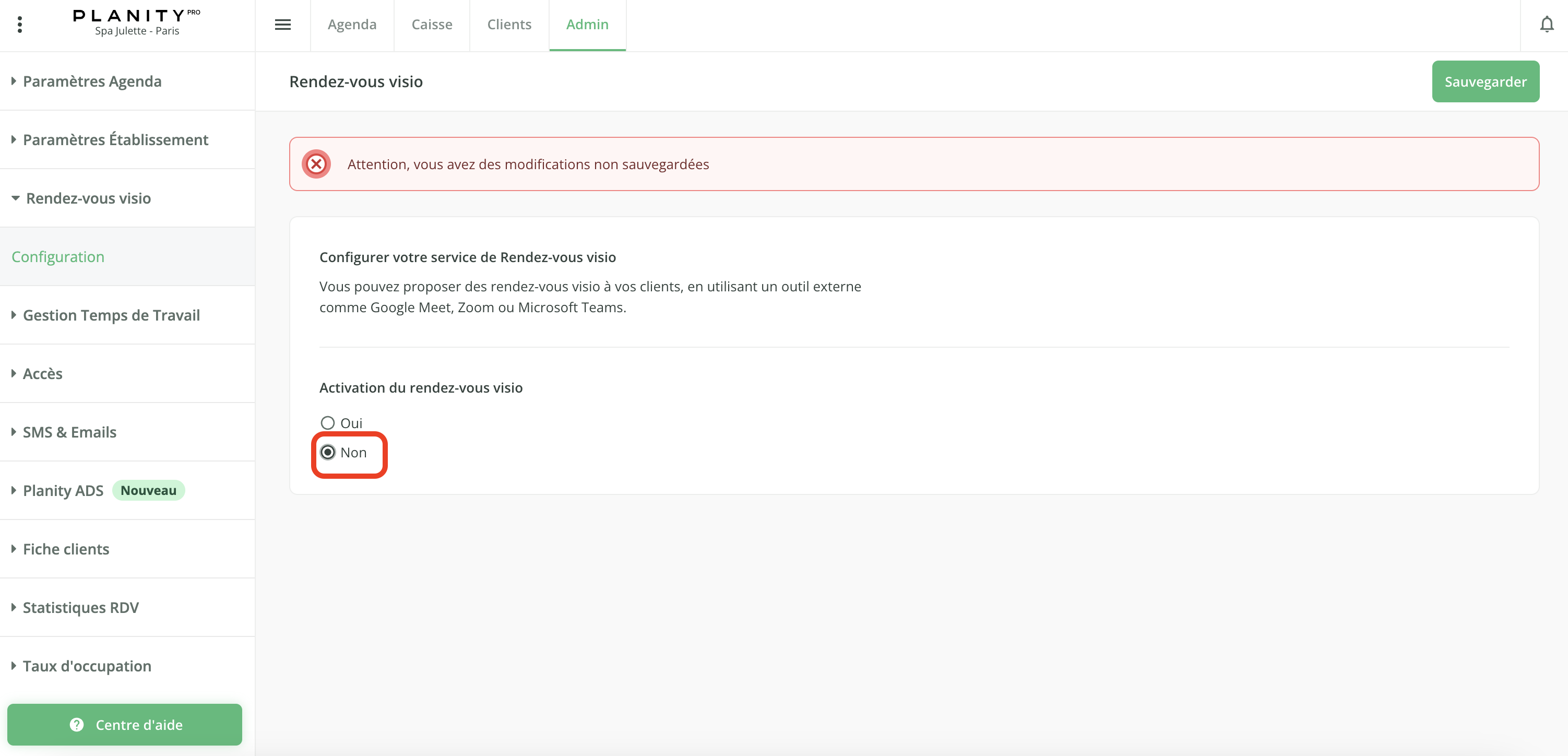Click the red error icon in the alert
This screenshot has width=1568, height=756.
tap(316, 164)
